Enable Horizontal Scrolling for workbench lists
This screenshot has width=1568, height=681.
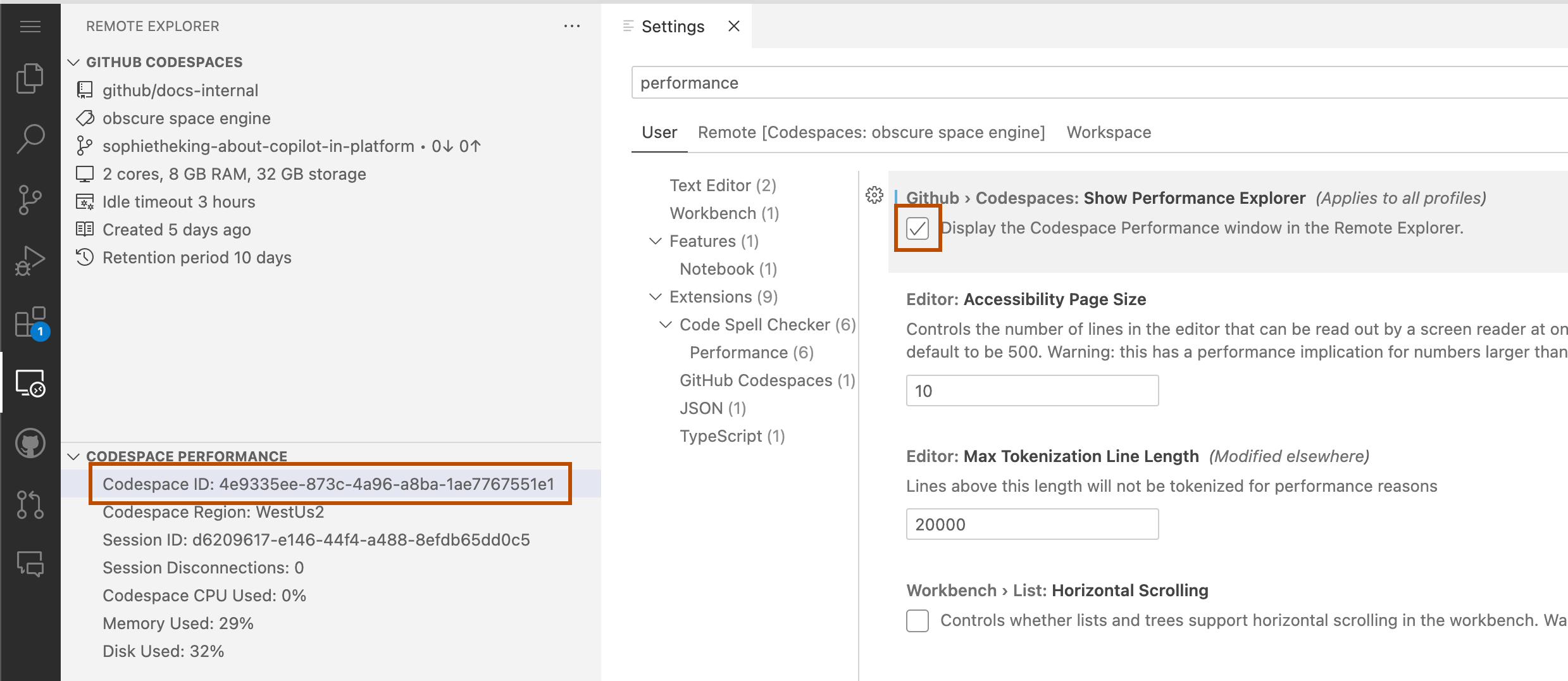(917, 621)
